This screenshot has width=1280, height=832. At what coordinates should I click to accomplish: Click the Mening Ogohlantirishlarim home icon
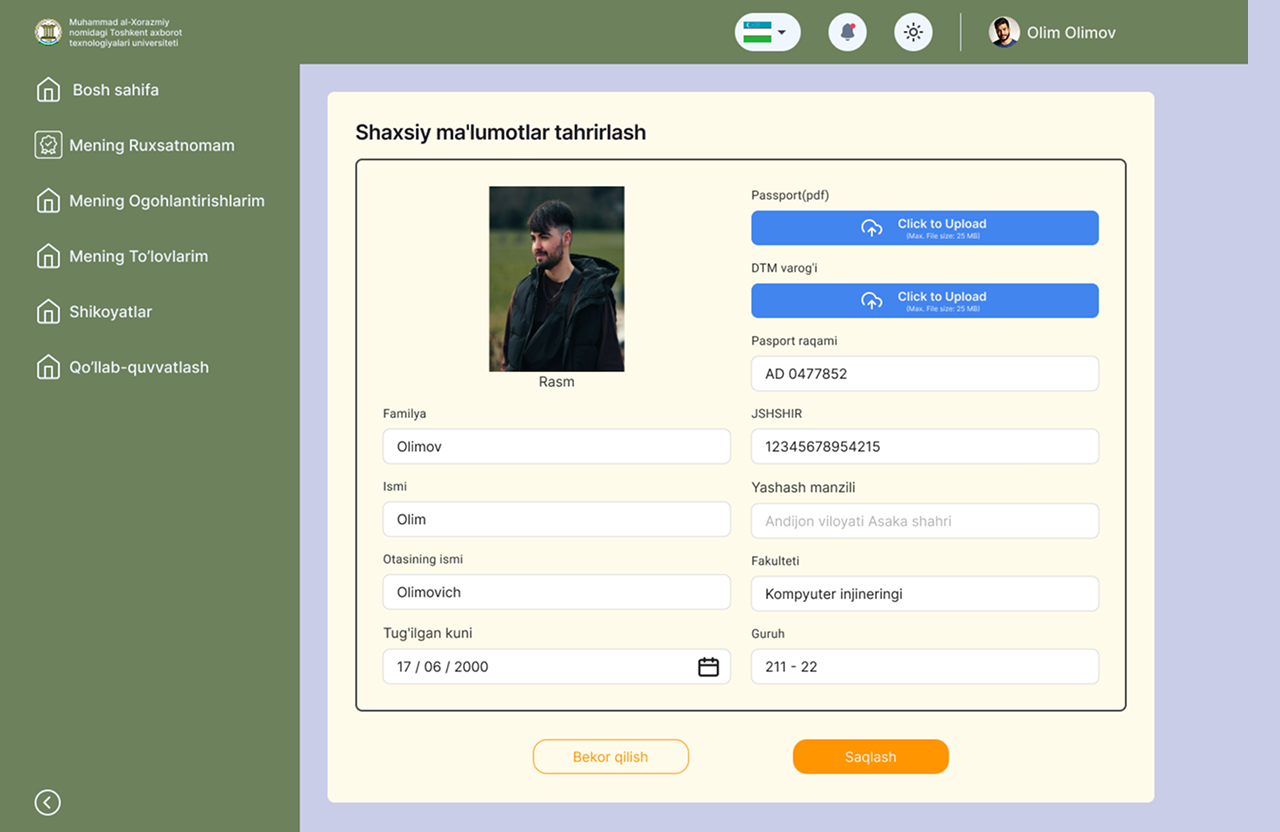(x=47, y=201)
